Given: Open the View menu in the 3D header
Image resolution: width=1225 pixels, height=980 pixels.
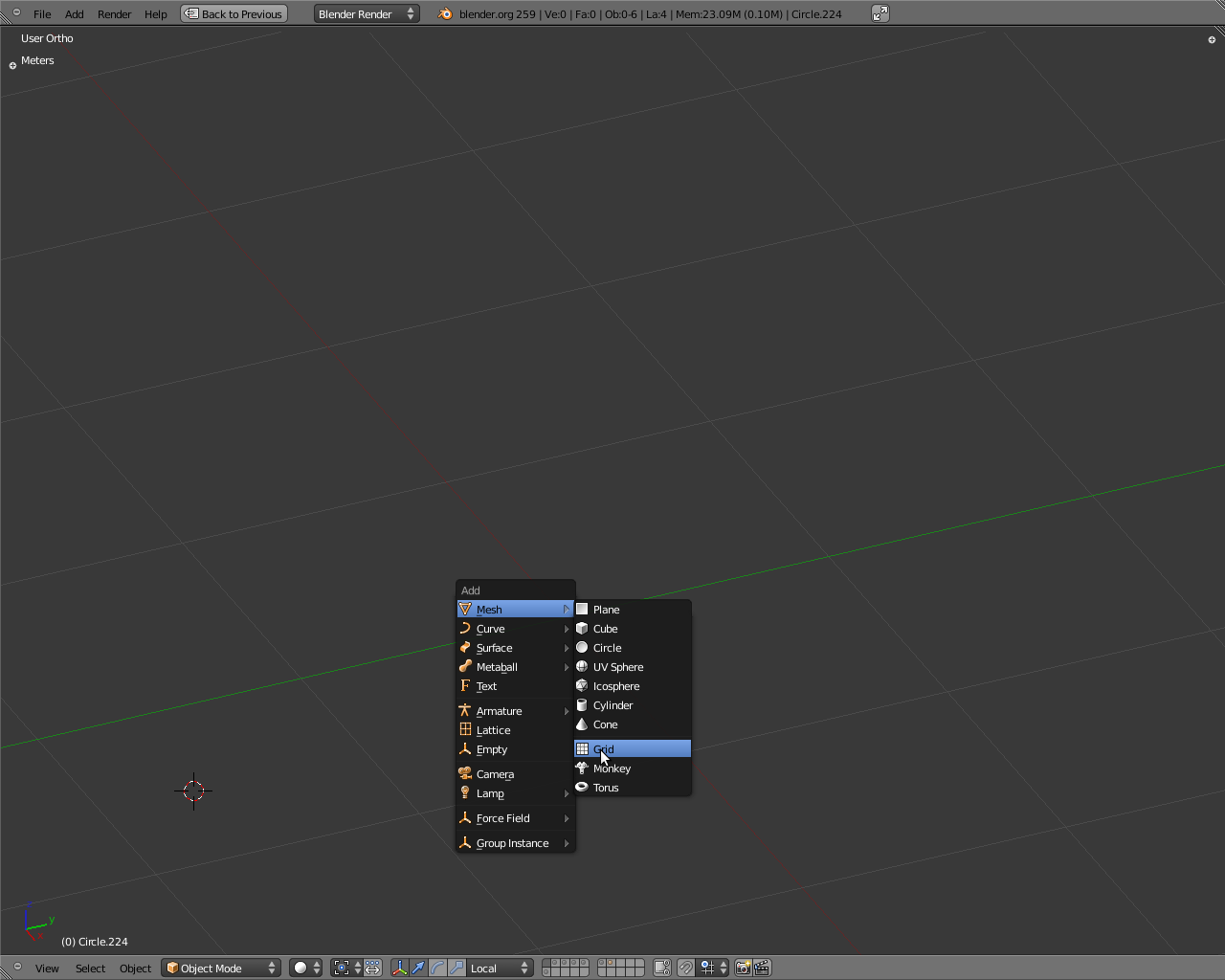Looking at the screenshot, I should (x=47, y=969).
